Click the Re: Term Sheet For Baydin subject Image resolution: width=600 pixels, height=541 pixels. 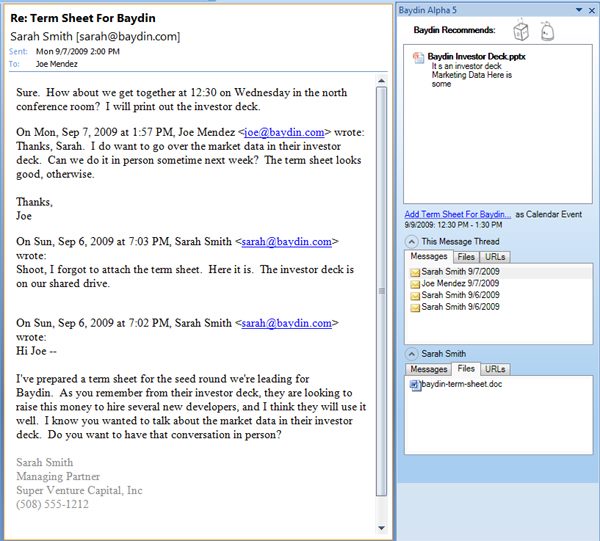click(83, 18)
